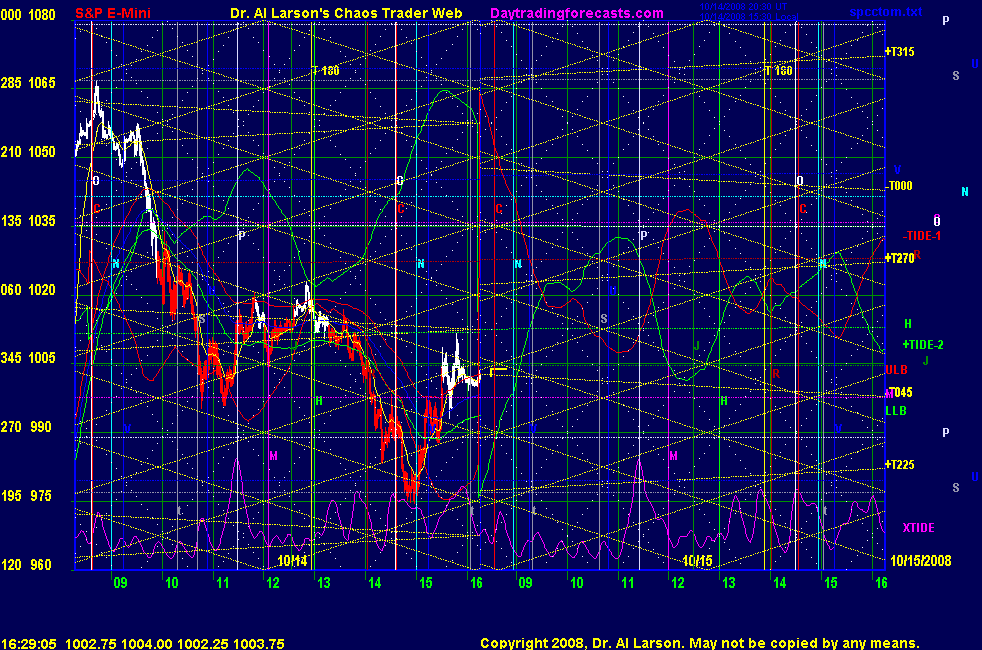This screenshot has width=982, height=650.
Task: Select the +T315 line label
Action: [x=900, y=52]
